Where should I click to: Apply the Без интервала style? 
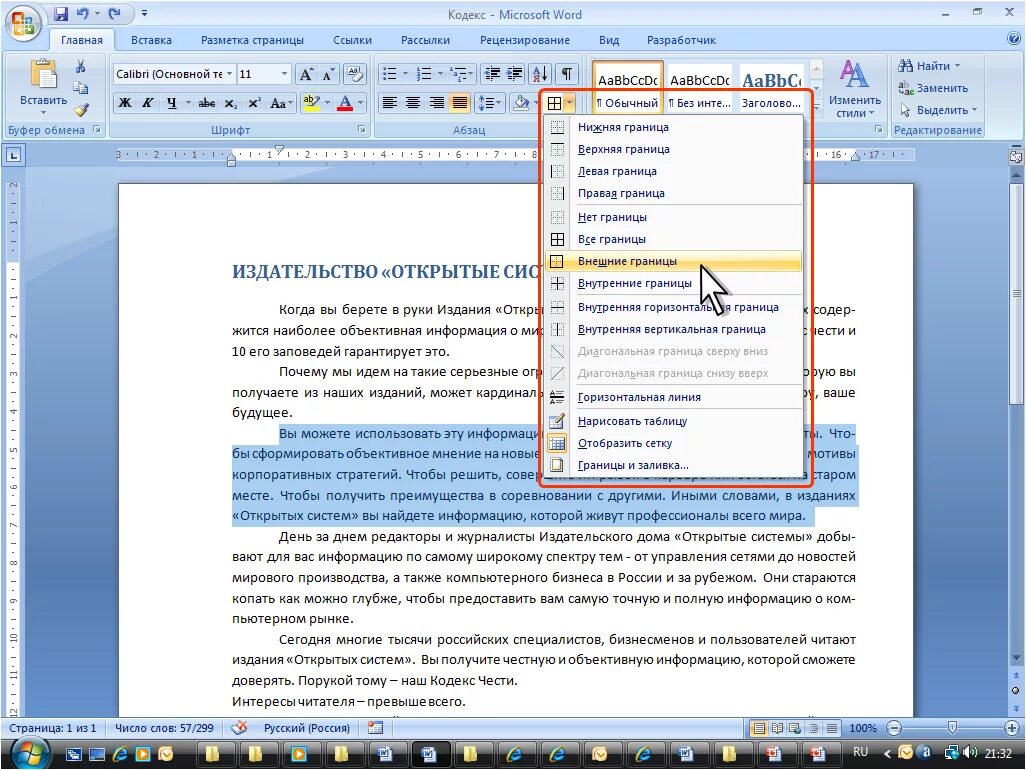point(699,90)
